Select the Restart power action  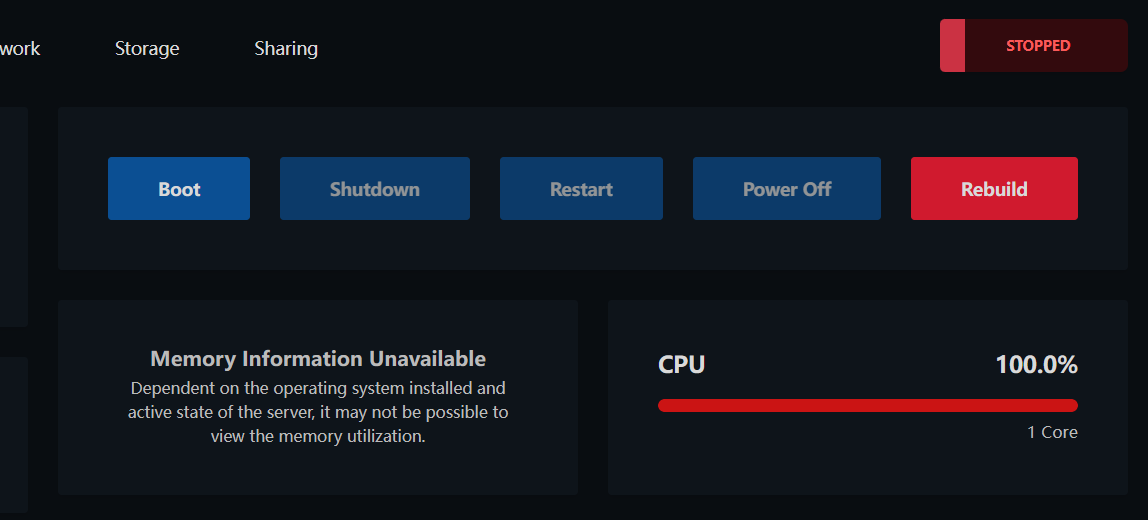(x=581, y=188)
